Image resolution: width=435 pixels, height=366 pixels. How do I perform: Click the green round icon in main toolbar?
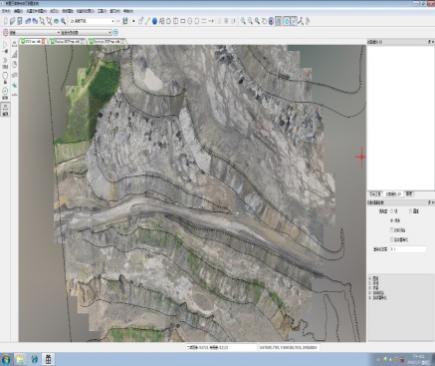pyautogui.click(x=56, y=21)
